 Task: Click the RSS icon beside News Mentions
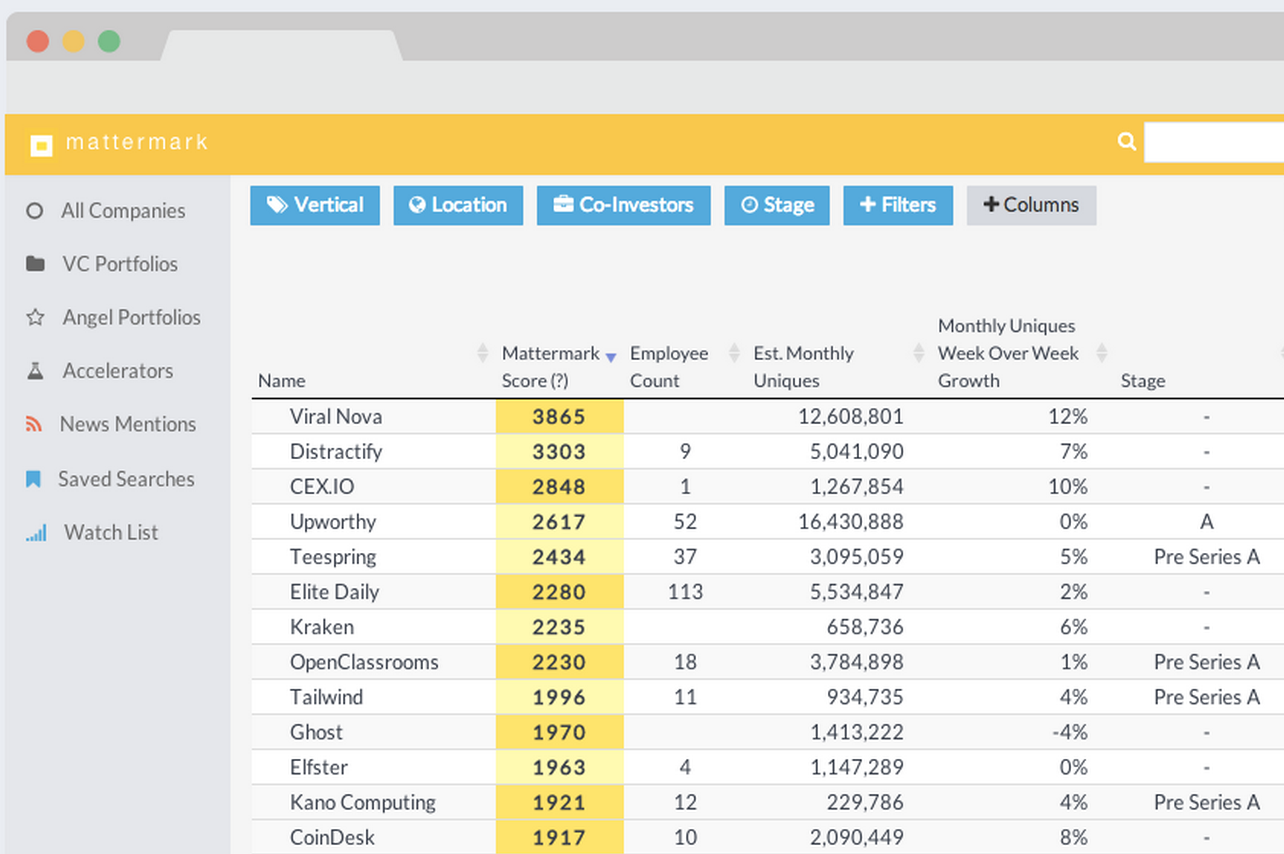[34, 424]
